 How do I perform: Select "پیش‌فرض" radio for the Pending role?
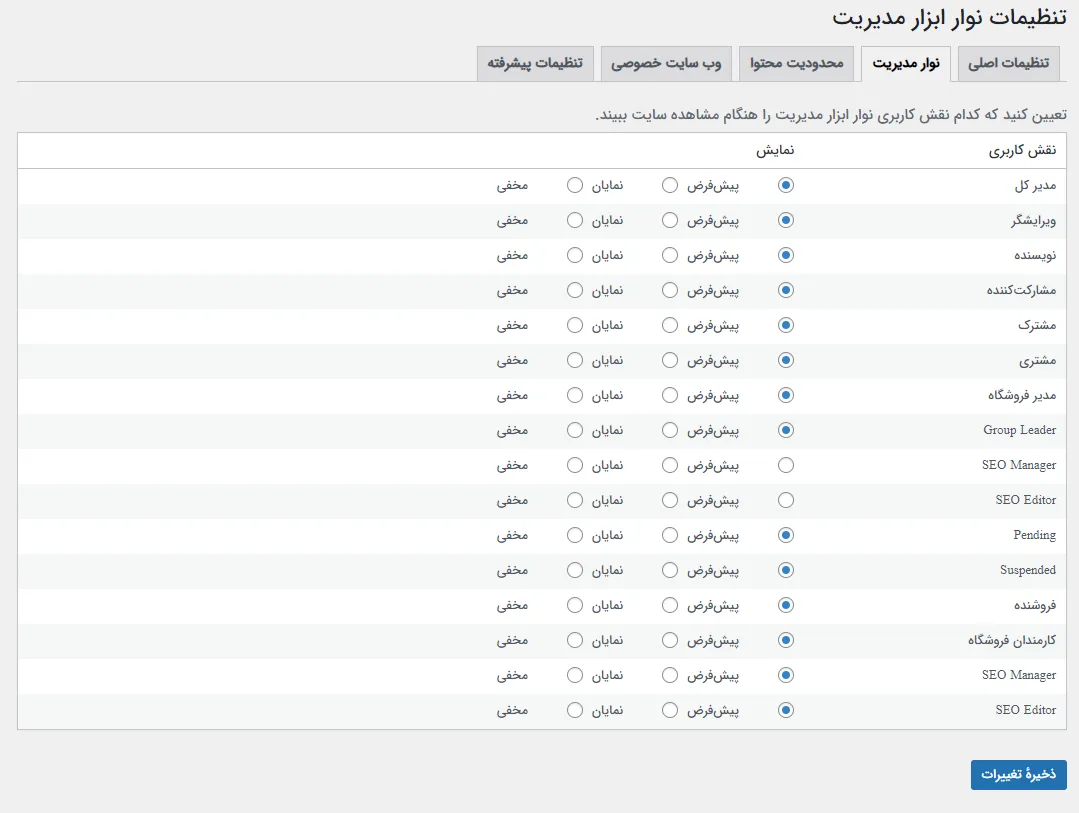coord(786,535)
